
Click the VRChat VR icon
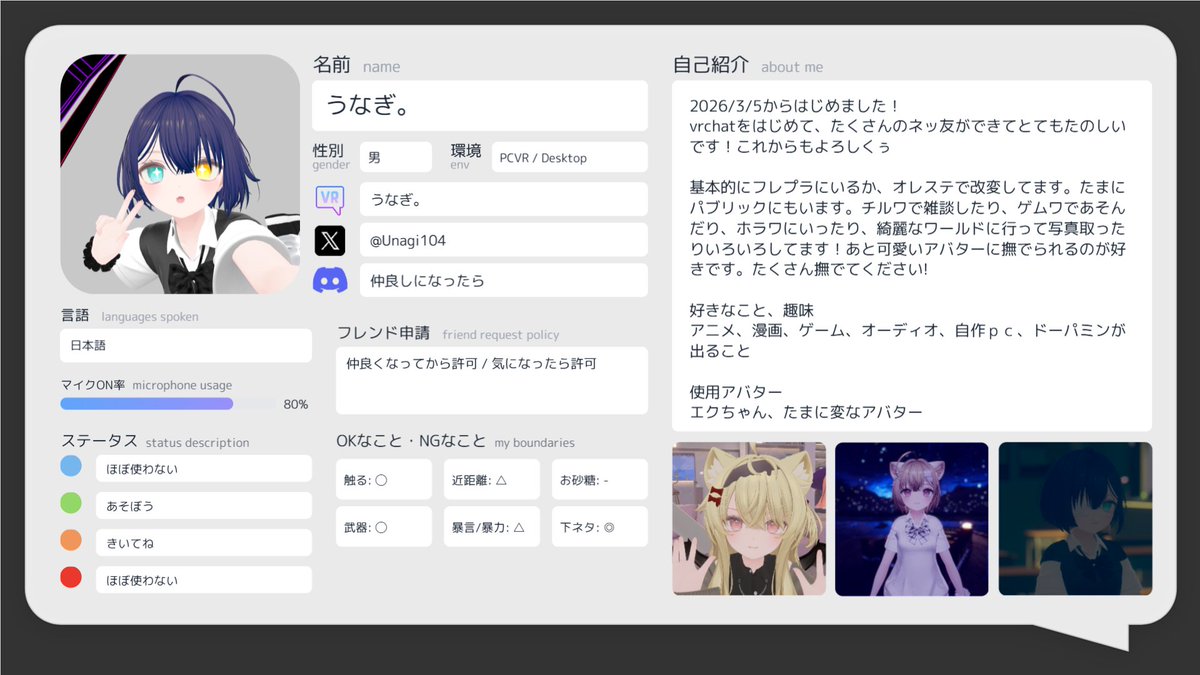point(330,199)
